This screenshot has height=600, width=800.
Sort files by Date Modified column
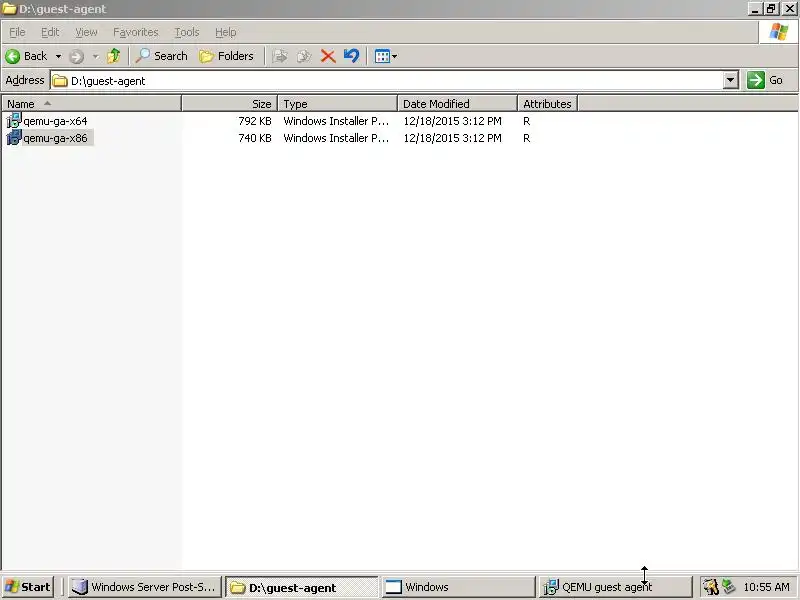[457, 104]
